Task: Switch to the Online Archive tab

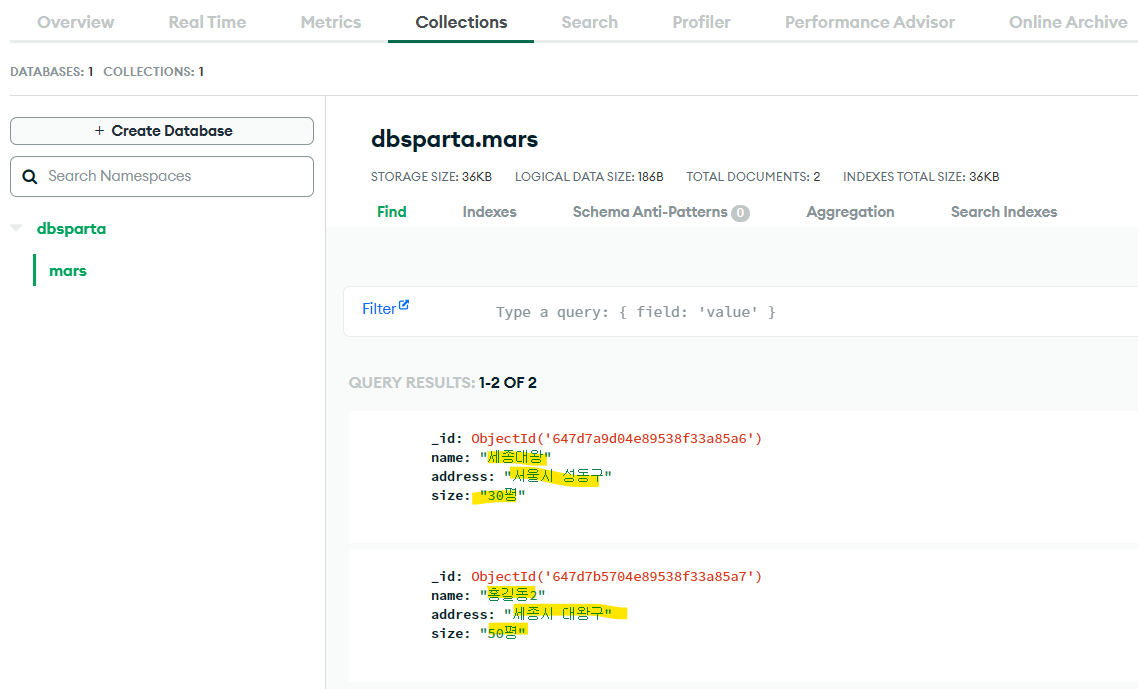Action: tap(1068, 23)
